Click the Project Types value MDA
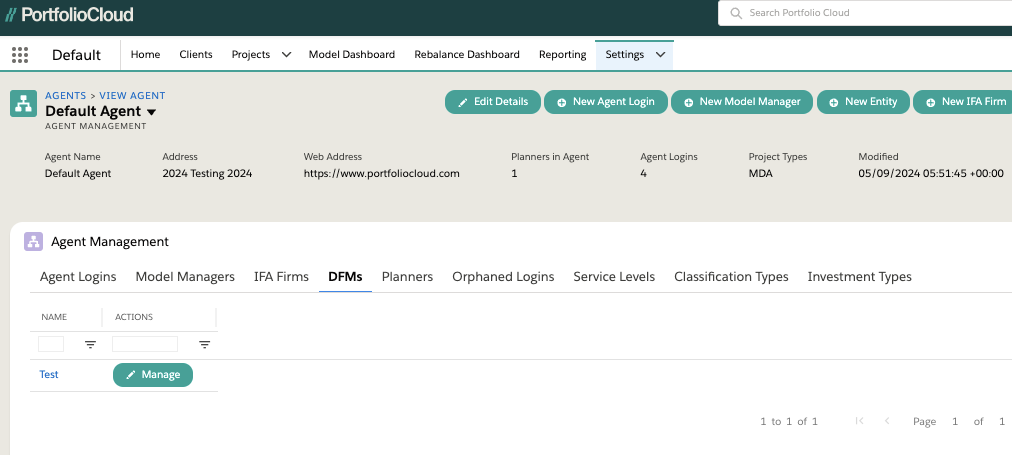 760,174
